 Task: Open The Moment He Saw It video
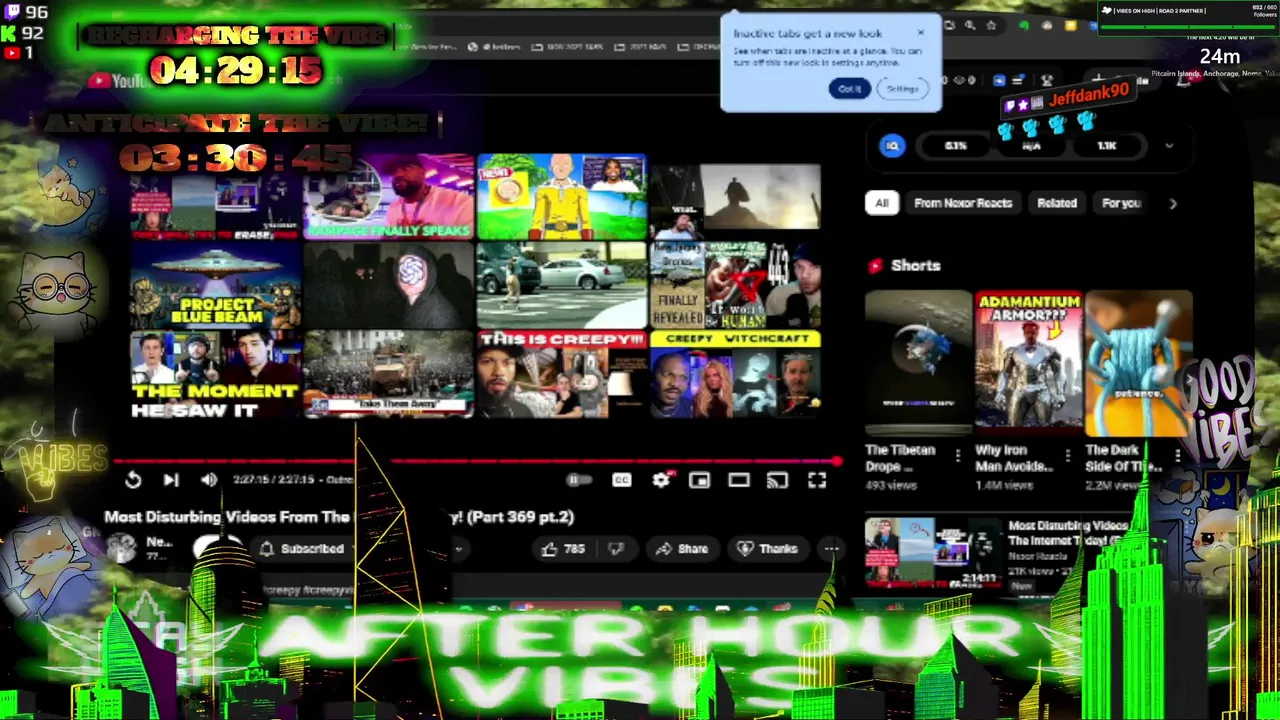[215, 374]
